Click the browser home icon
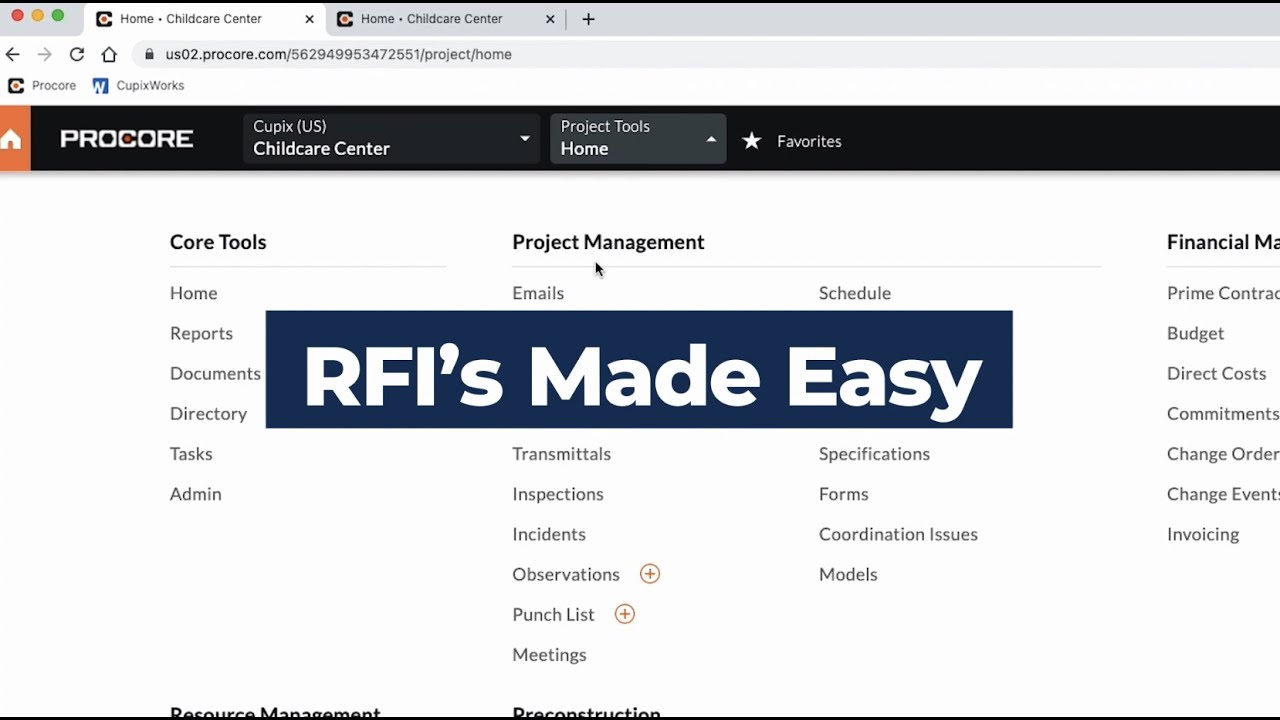 (x=109, y=54)
